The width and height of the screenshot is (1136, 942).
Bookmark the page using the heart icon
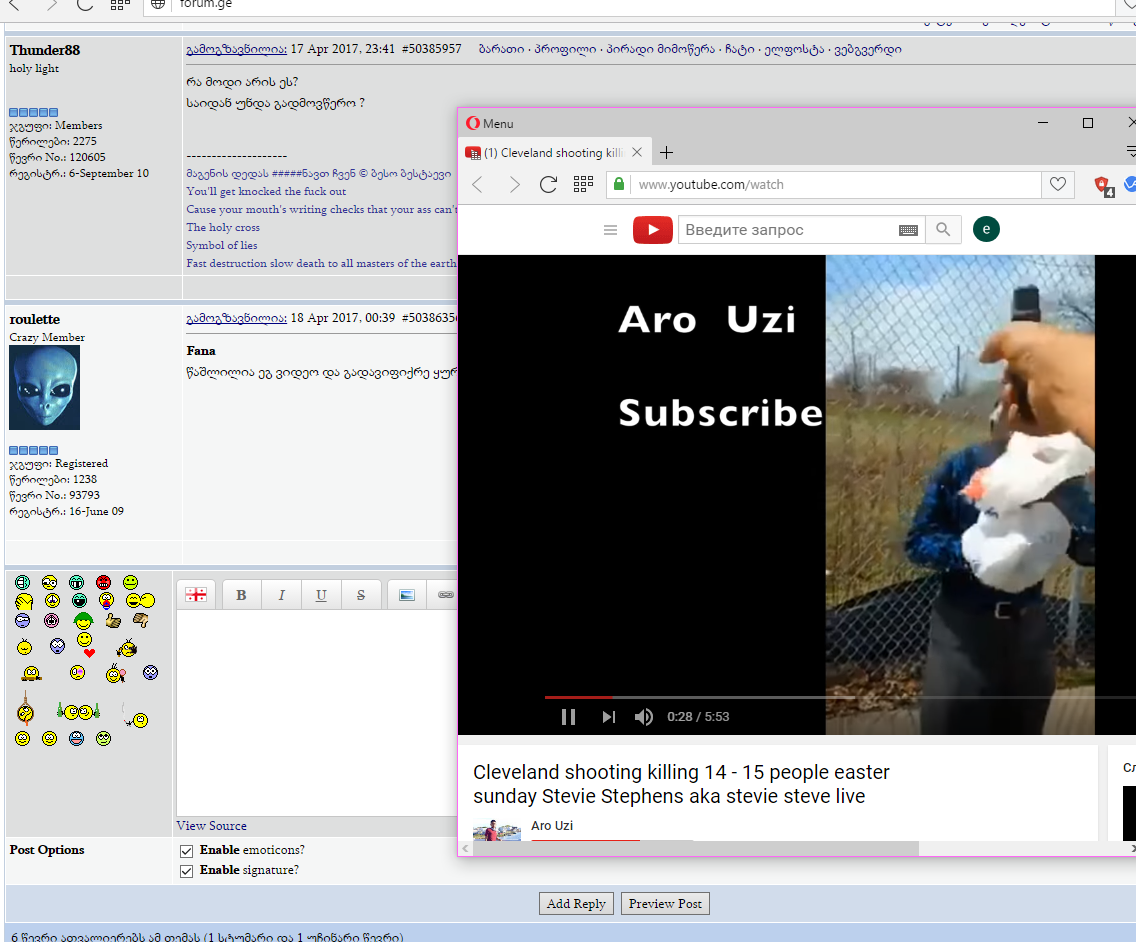tap(1057, 185)
